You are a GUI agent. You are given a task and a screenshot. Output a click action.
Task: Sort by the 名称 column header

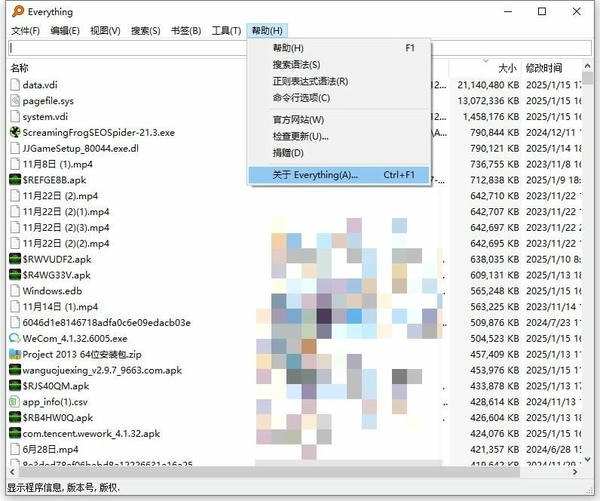19,68
